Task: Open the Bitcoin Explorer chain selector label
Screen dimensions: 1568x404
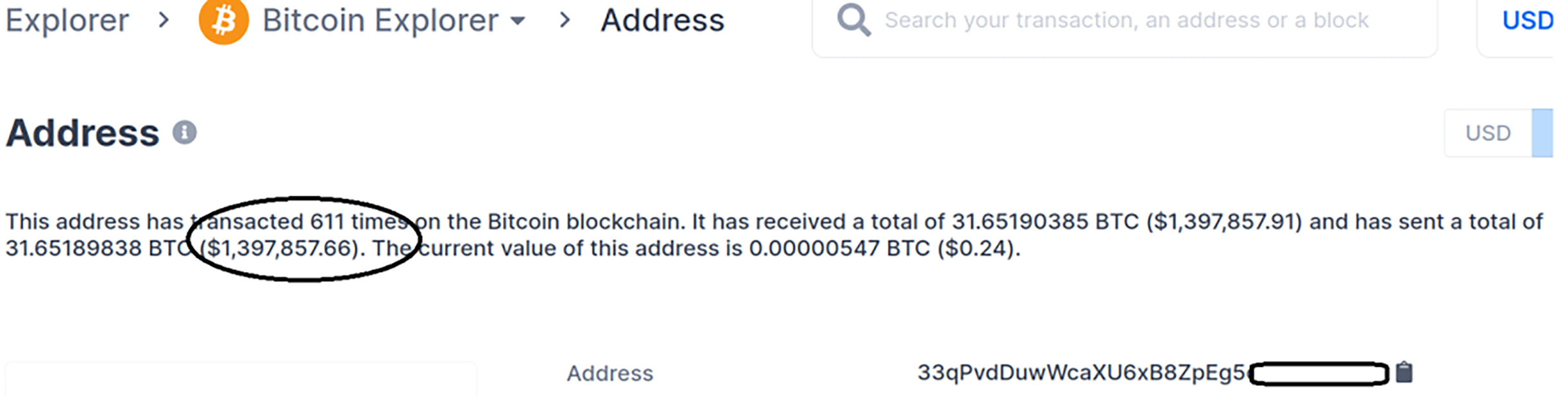Action: point(380,21)
